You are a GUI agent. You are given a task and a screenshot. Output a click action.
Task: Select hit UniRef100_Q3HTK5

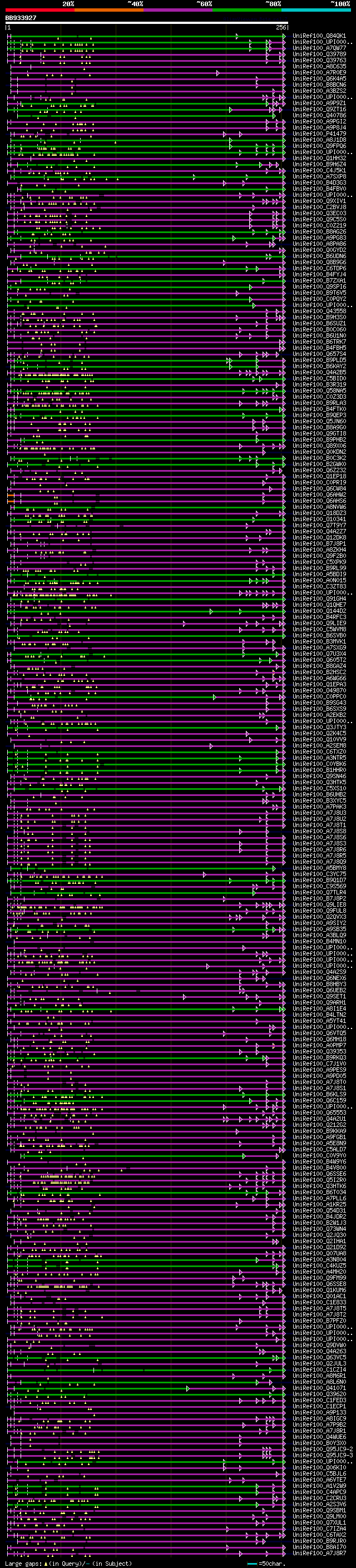[319, 782]
